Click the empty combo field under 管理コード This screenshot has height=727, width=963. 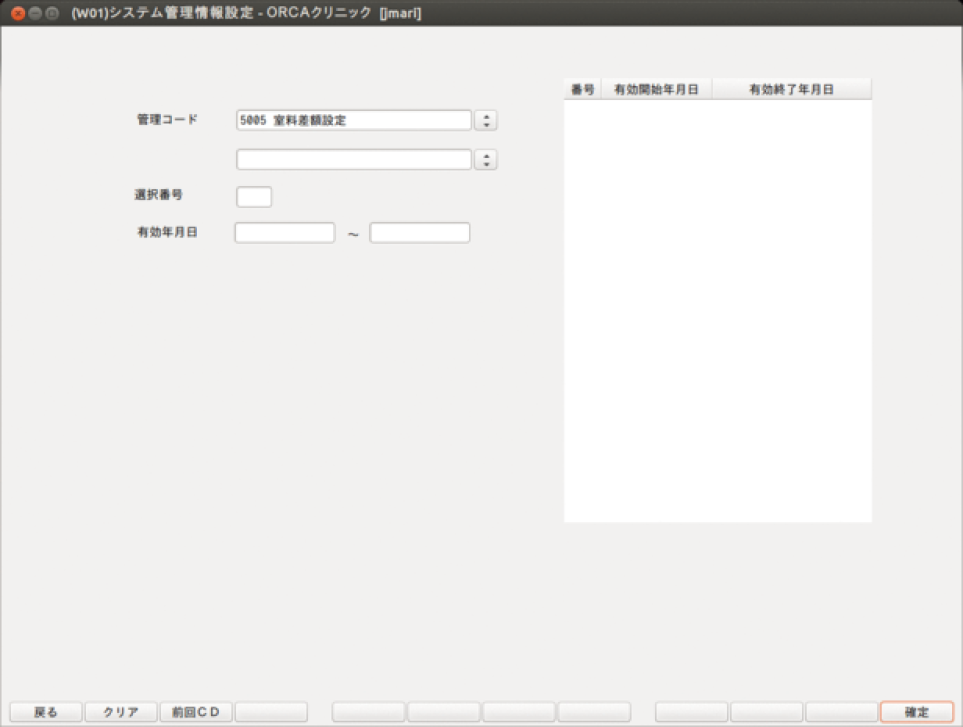tap(353, 160)
